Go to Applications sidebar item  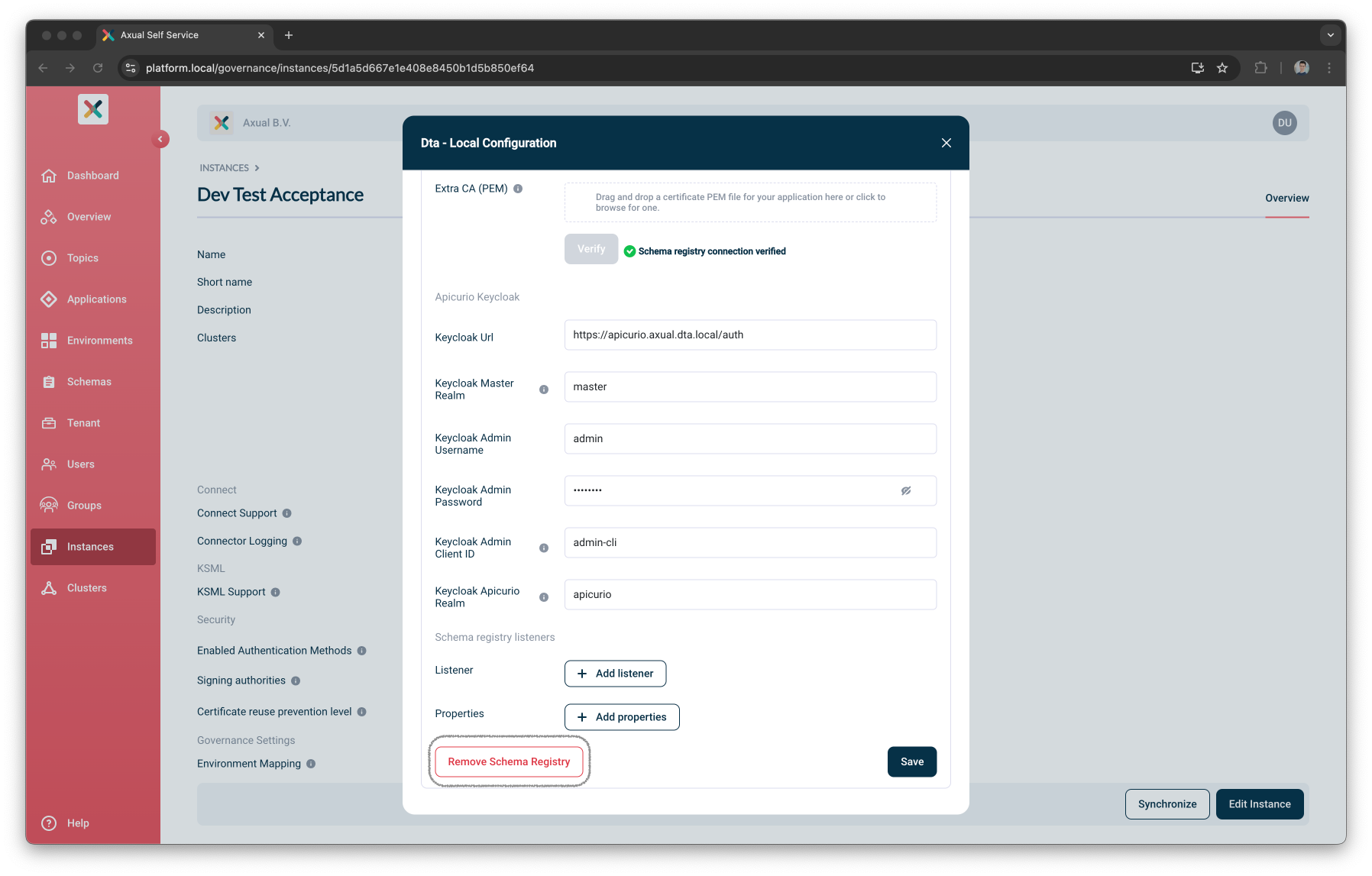(x=92, y=299)
